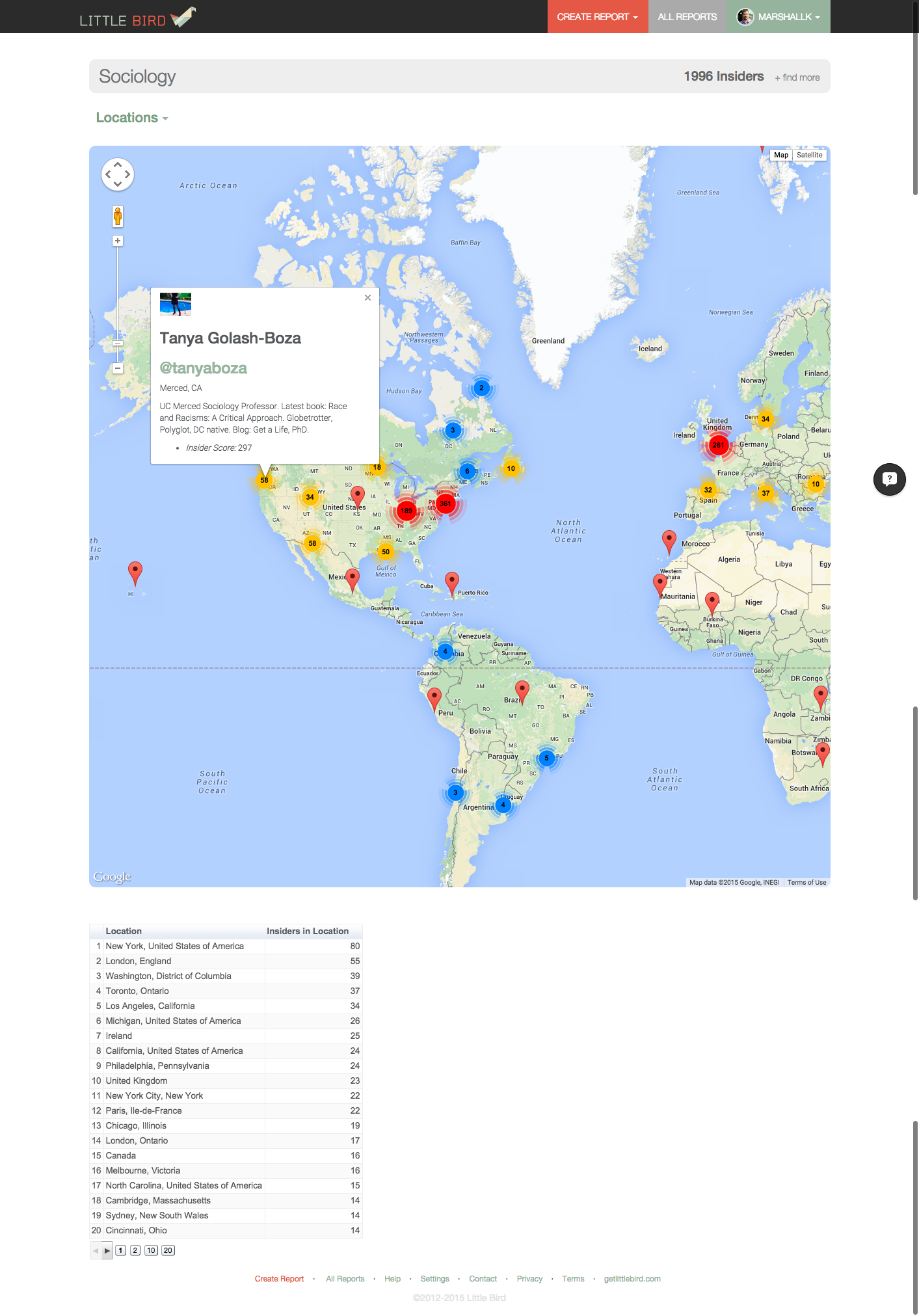Click the find more insiders link
Viewport: 919px width, 1316px height.
click(797, 77)
